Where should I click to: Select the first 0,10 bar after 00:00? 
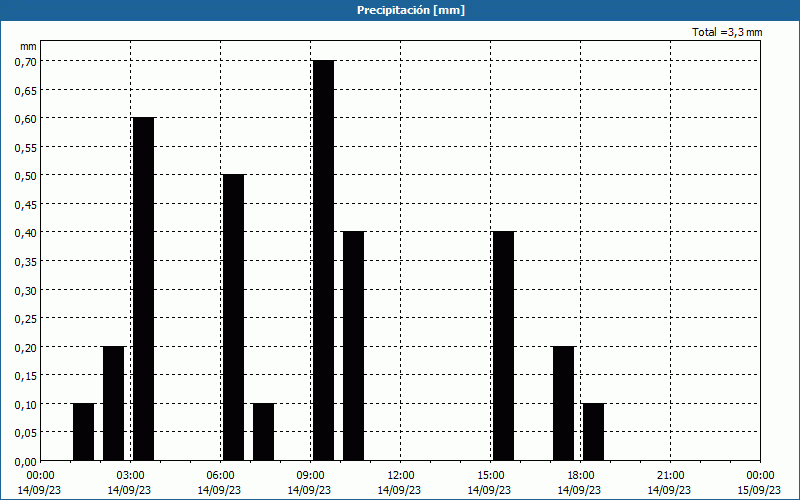tap(84, 432)
